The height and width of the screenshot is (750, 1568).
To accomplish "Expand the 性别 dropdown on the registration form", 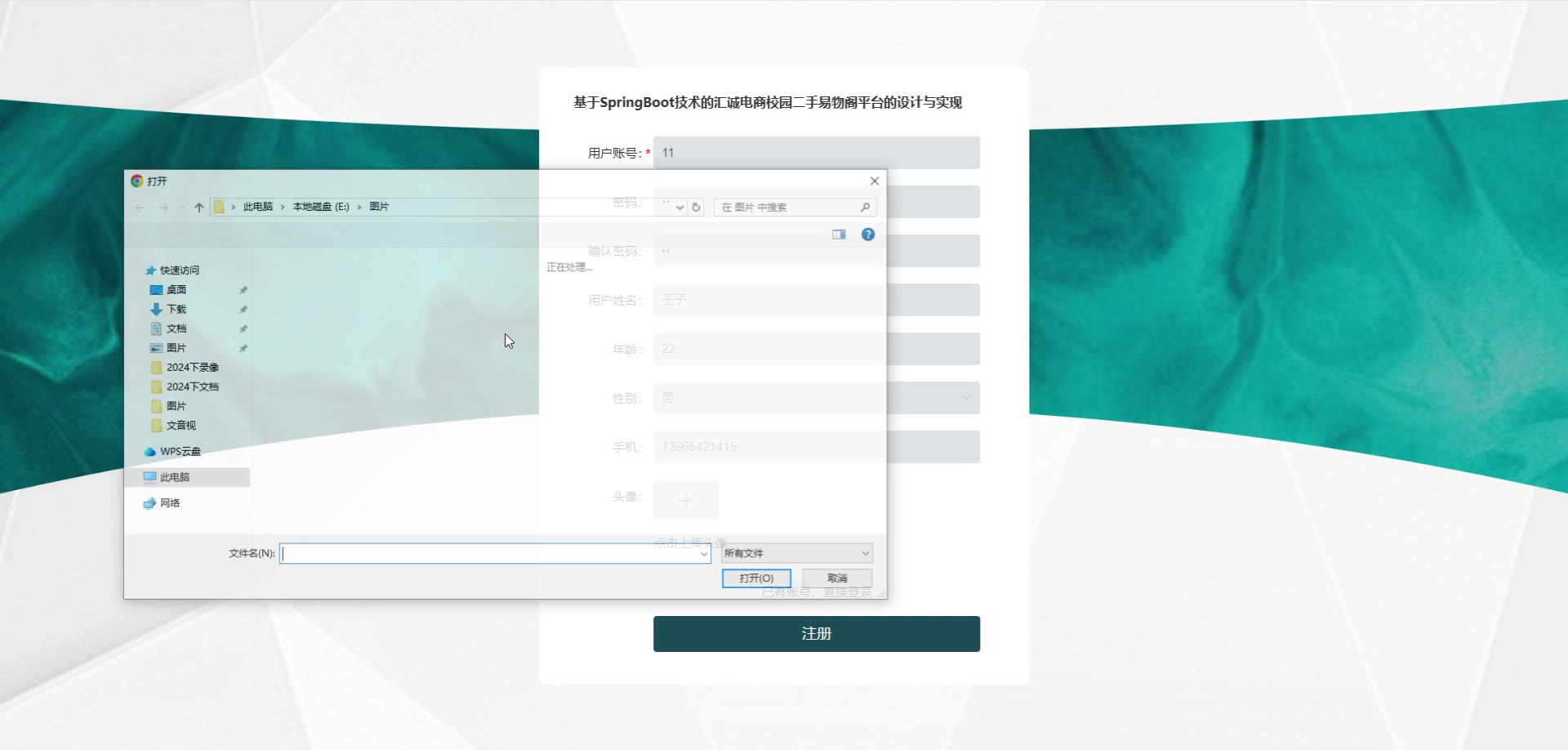I will tap(966, 398).
